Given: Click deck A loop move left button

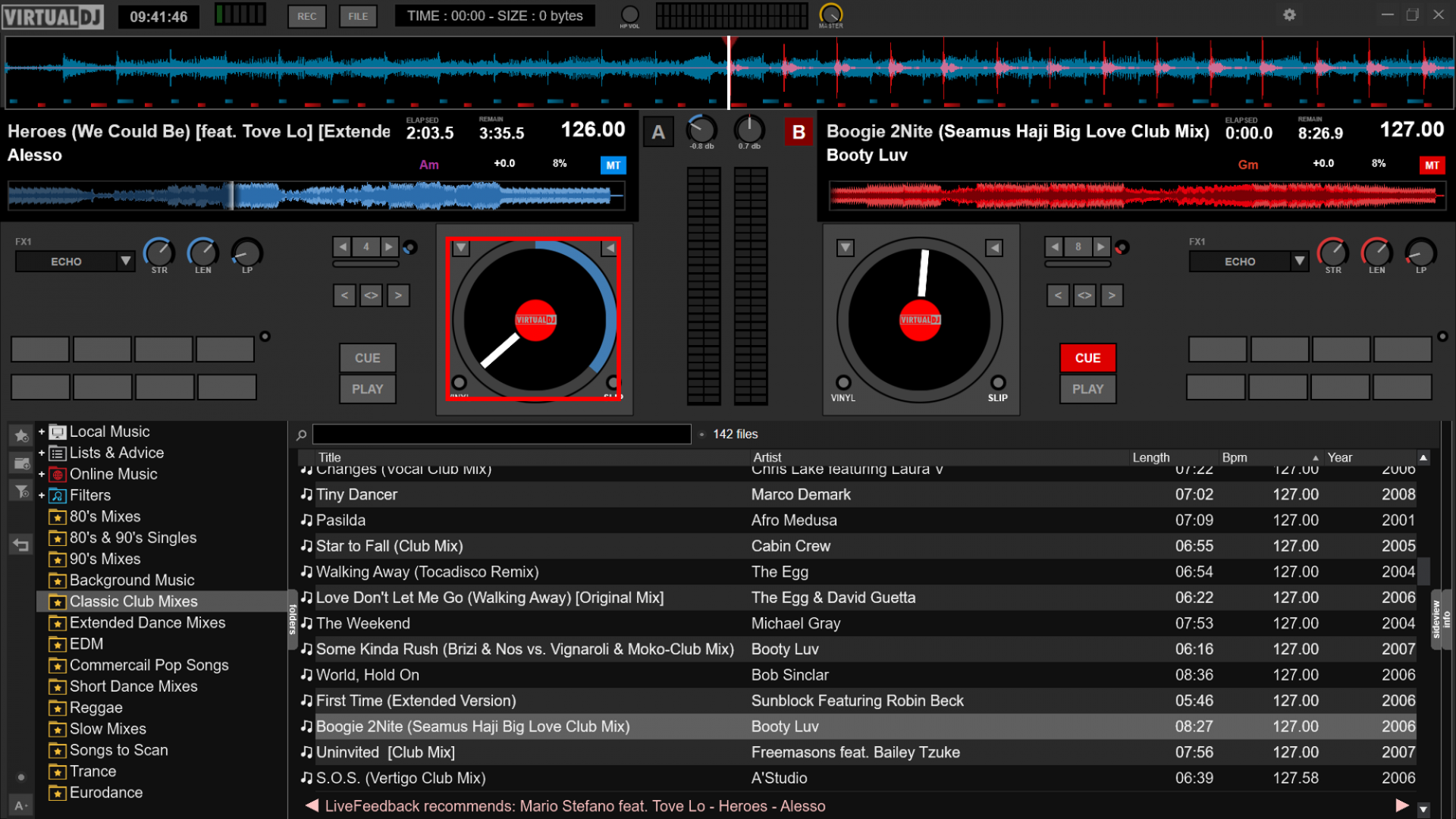Looking at the screenshot, I should (x=344, y=295).
